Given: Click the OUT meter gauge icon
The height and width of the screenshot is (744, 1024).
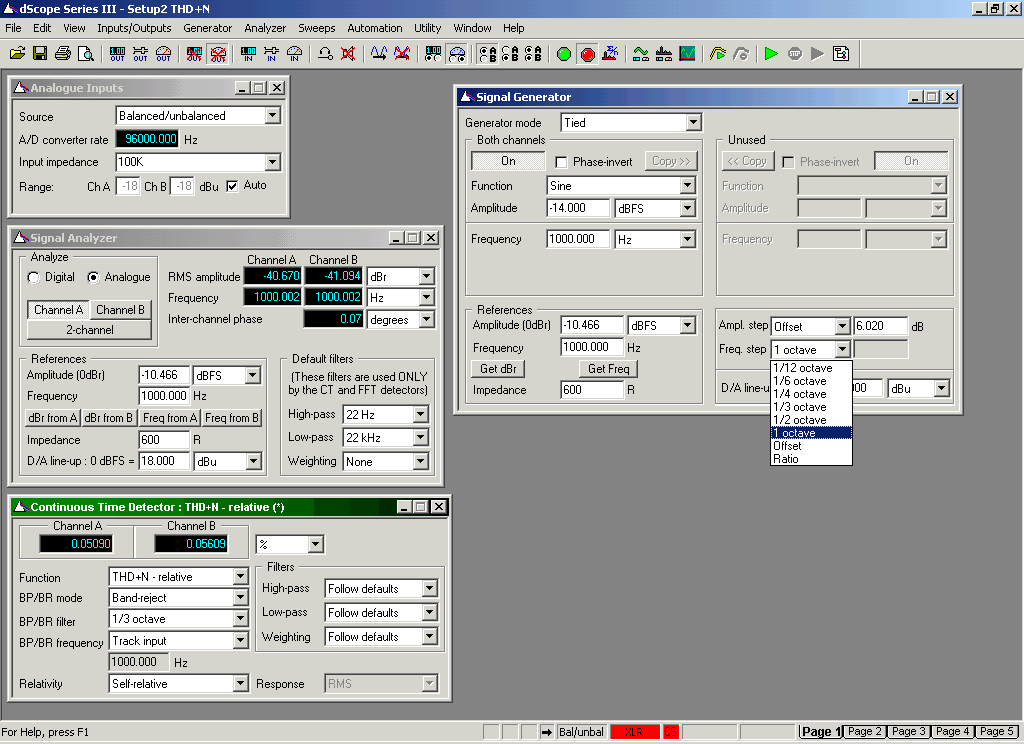Looking at the screenshot, I should [163, 54].
